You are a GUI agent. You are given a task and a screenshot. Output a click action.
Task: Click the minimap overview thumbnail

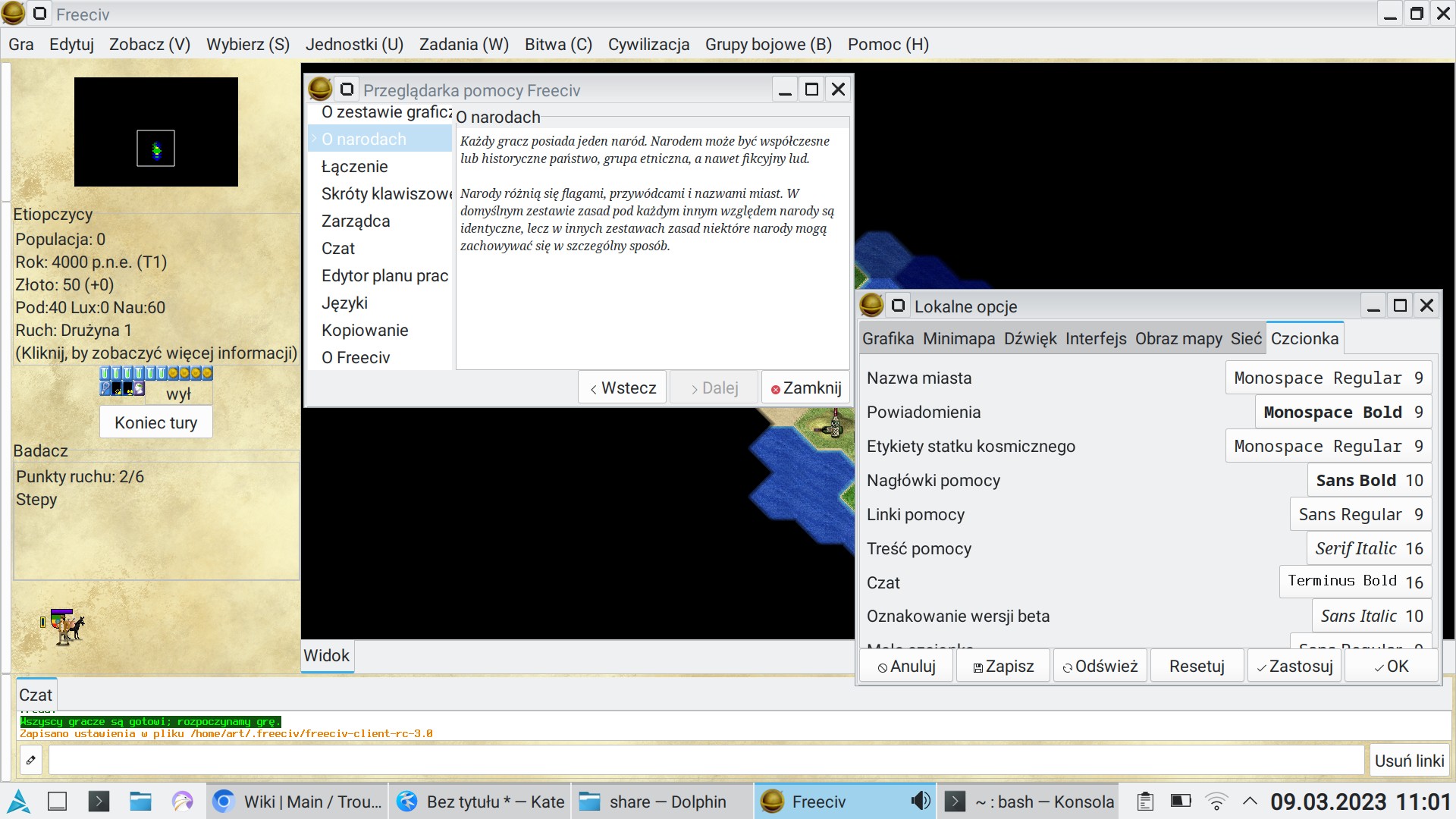tap(156, 132)
